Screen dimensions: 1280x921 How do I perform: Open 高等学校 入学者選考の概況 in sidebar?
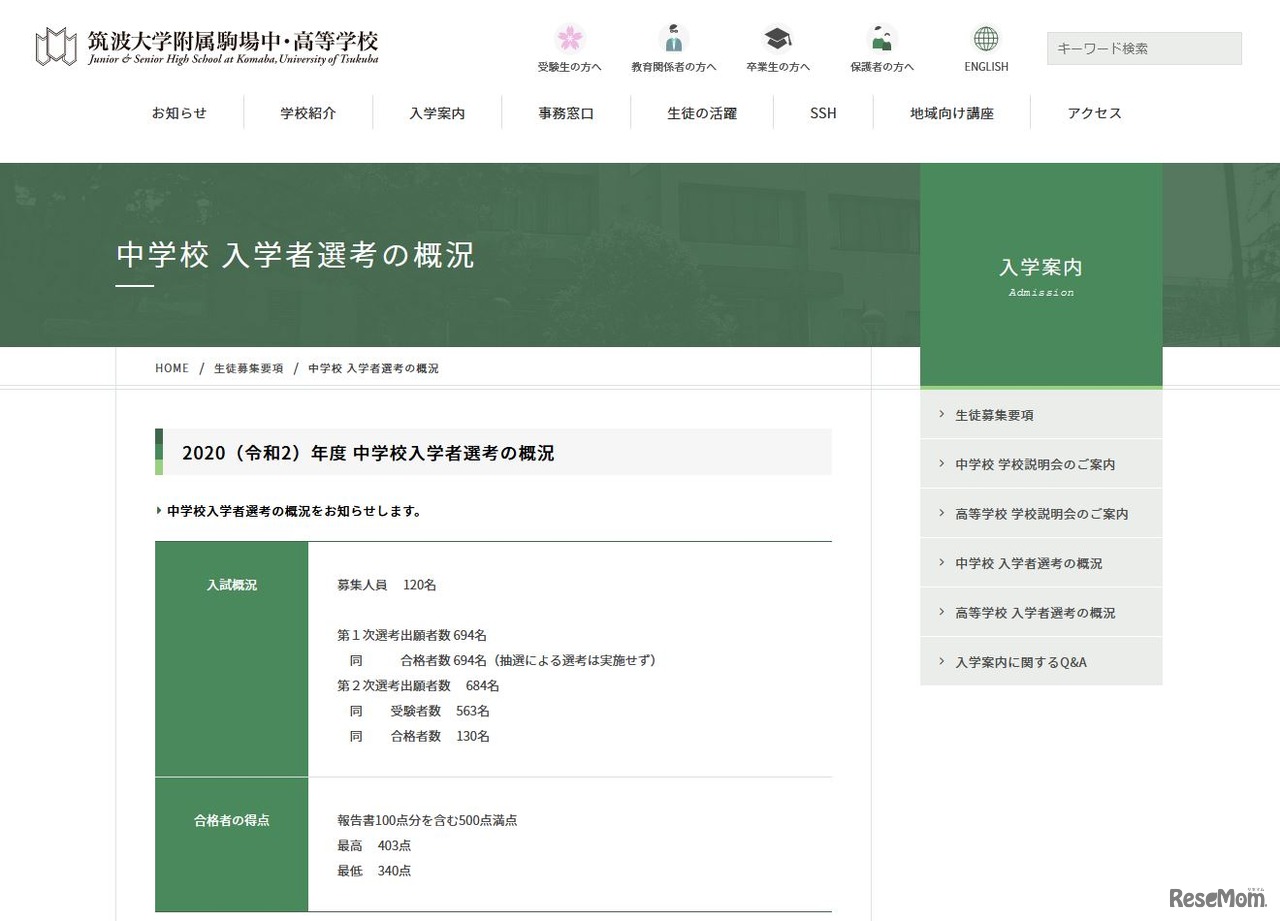click(x=1035, y=613)
